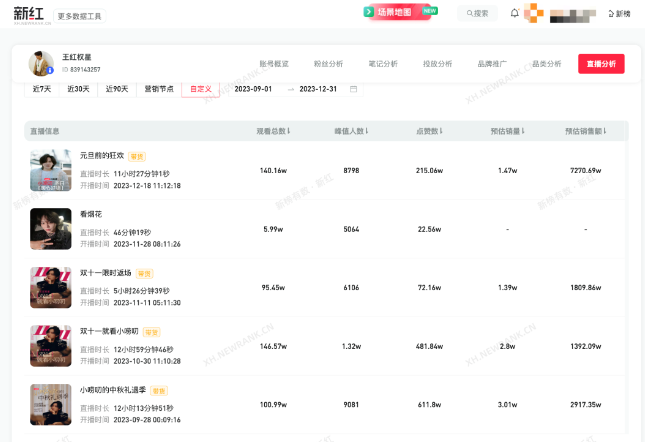Click the search magnifier icon
Image resolution: width=645 pixels, height=442 pixels.
click(x=469, y=14)
